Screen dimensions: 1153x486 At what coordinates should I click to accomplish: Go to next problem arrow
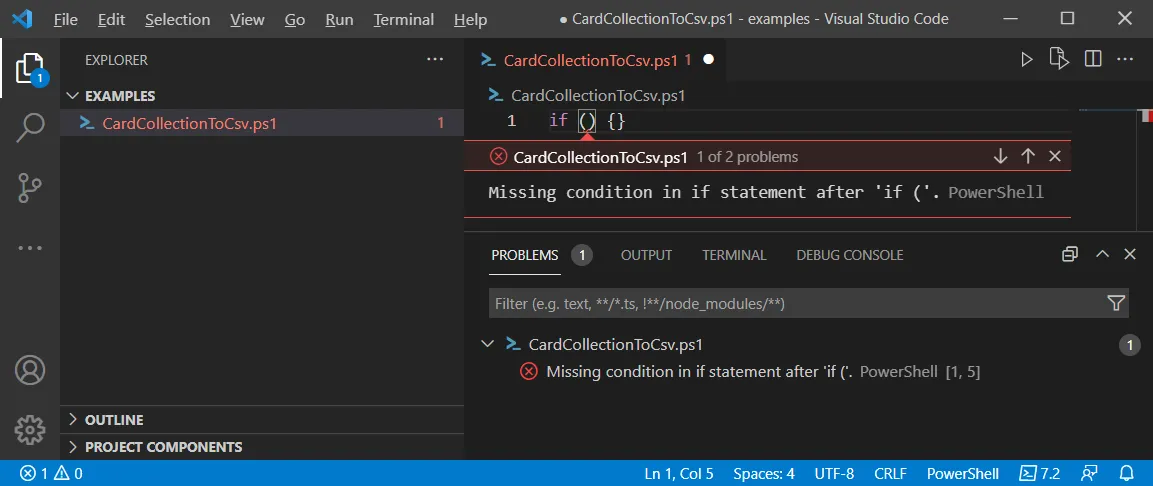click(x=1000, y=156)
